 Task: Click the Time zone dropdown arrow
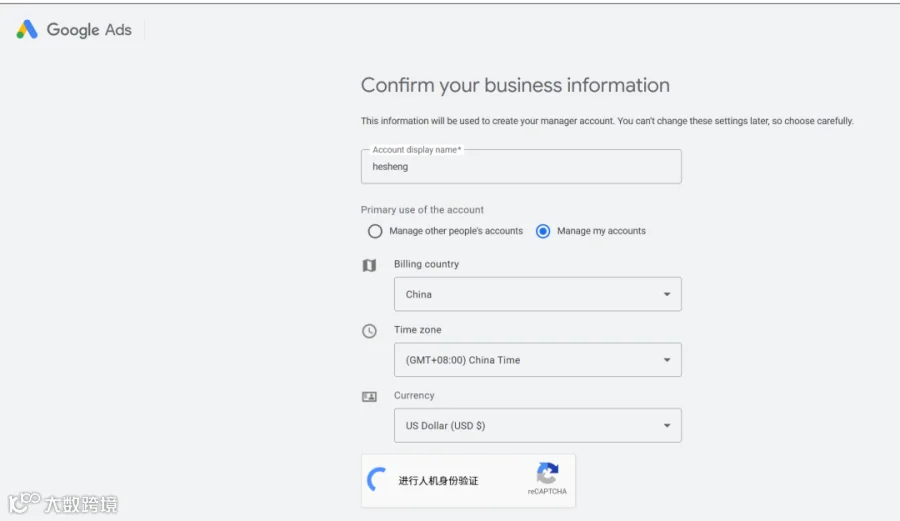pos(667,360)
